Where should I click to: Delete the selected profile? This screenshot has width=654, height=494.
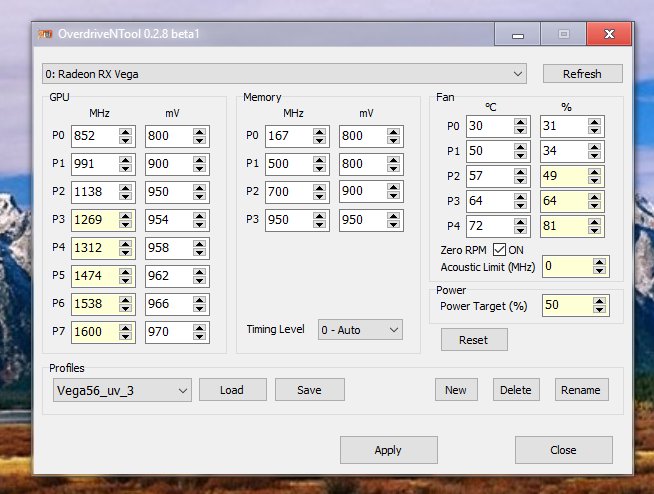coord(516,390)
